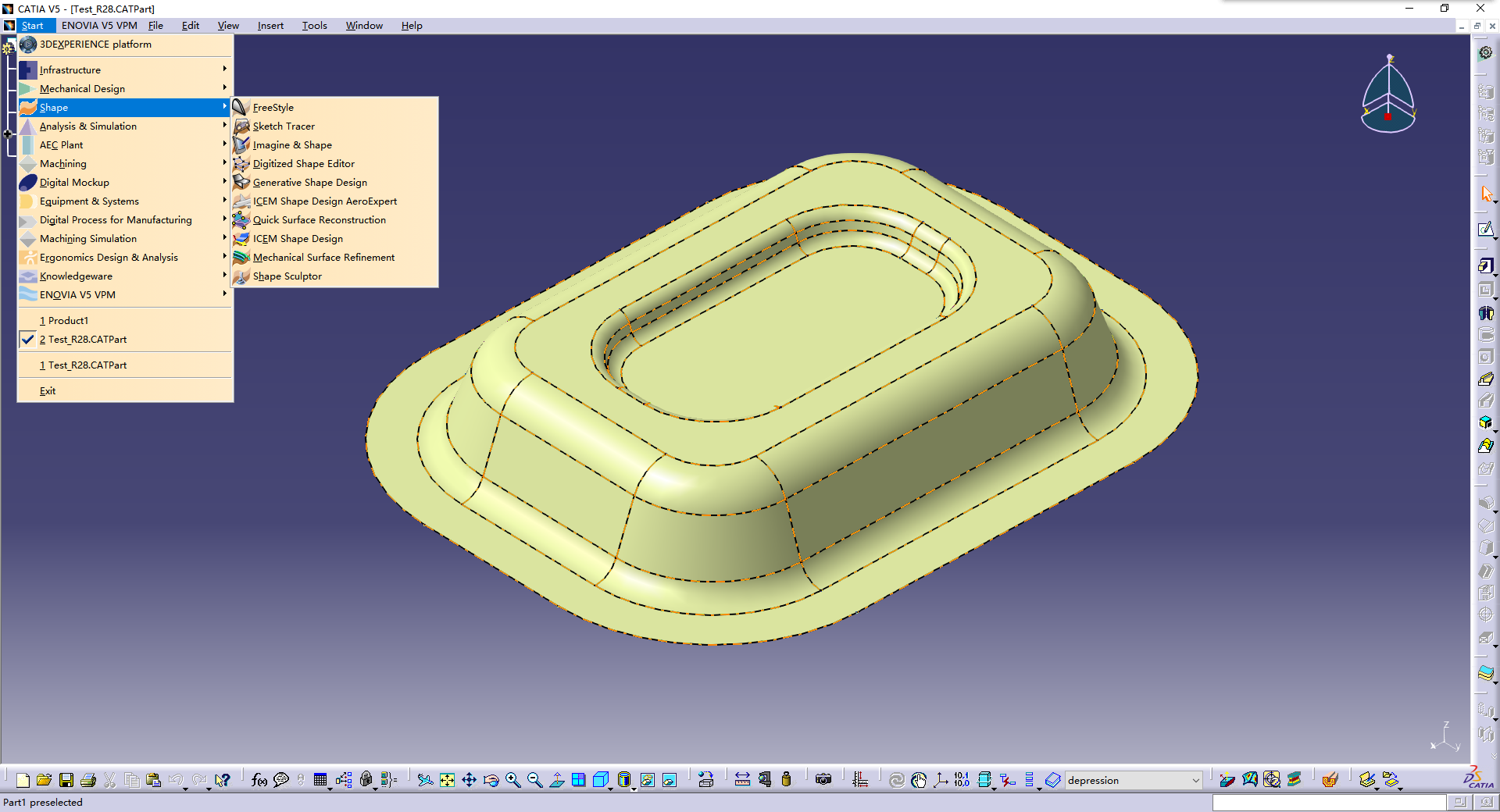Click the command input field in status bar
This screenshot has width=1500, height=812.
pos(1329,803)
